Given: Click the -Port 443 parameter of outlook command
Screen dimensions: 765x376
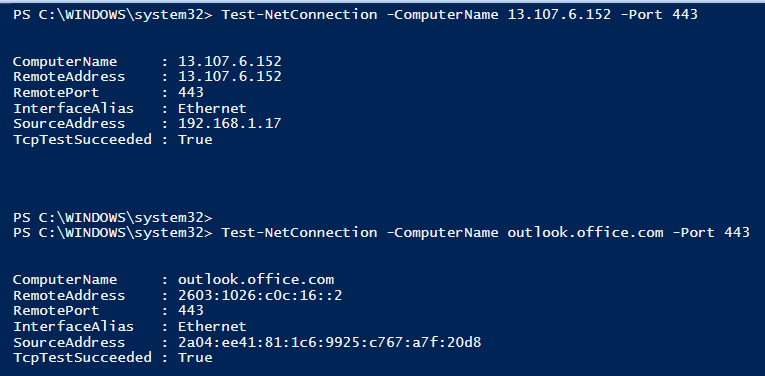Looking at the screenshot, I should [711, 232].
